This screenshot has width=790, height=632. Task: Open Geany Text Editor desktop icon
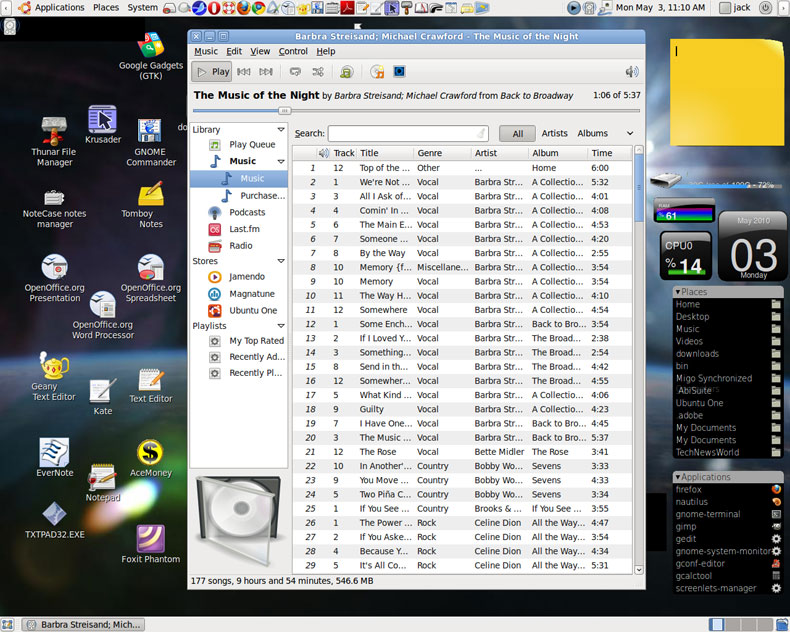[x=53, y=376]
